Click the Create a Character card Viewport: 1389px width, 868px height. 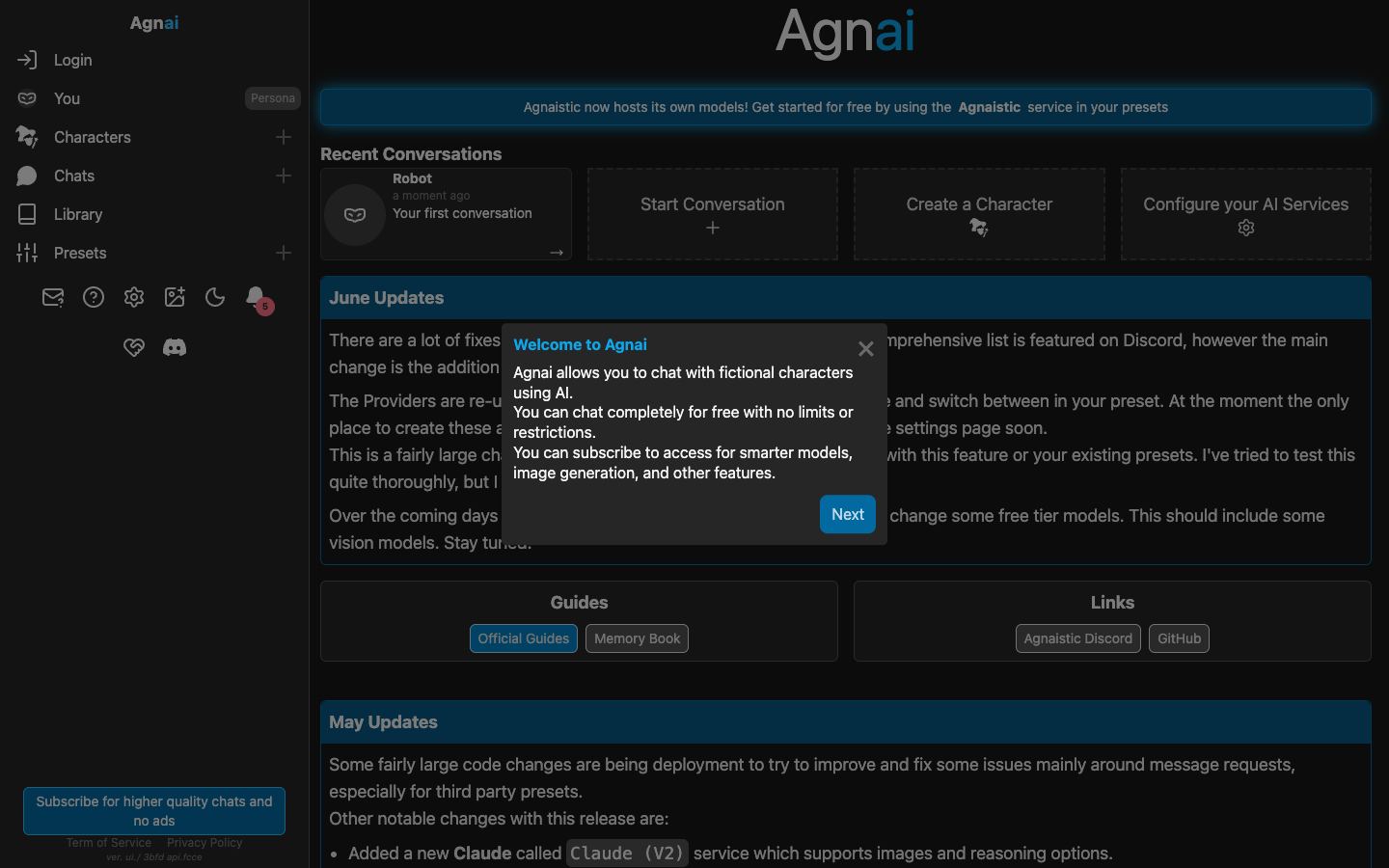979,214
